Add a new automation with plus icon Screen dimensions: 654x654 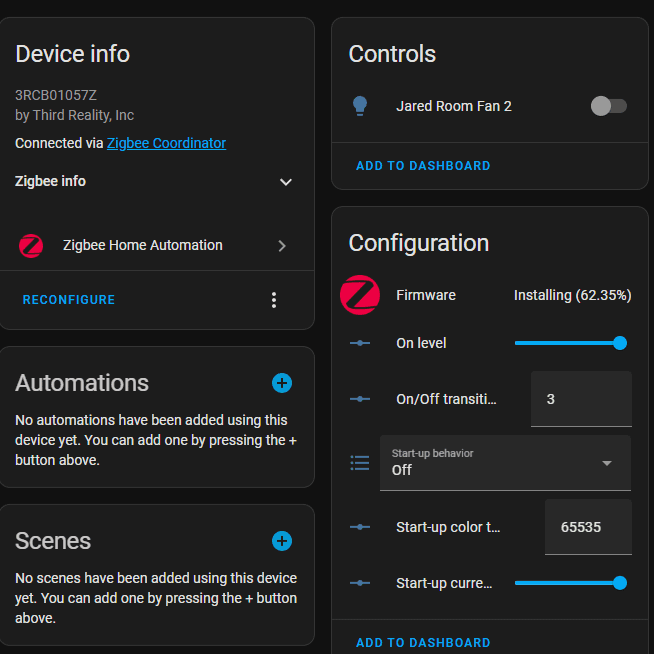(282, 383)
